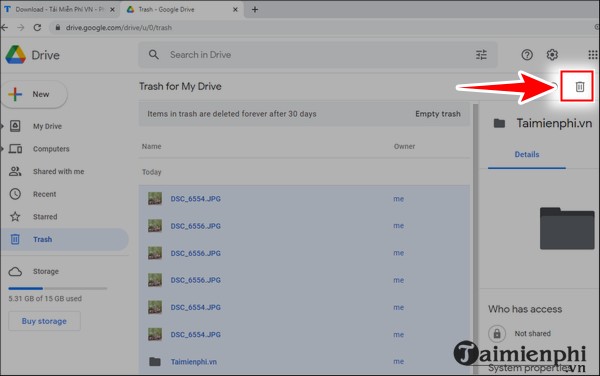This screenshot has height=376, width=600.
Task: Sort by the Name column header
Action: click(152, 146)
